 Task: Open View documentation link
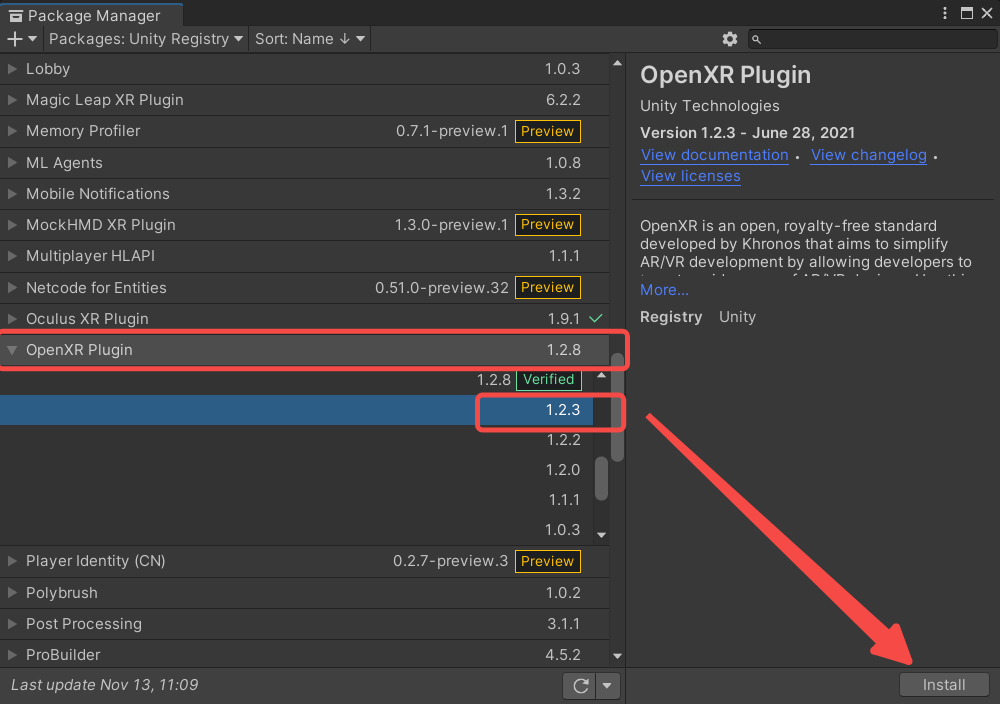coord(714,155)
